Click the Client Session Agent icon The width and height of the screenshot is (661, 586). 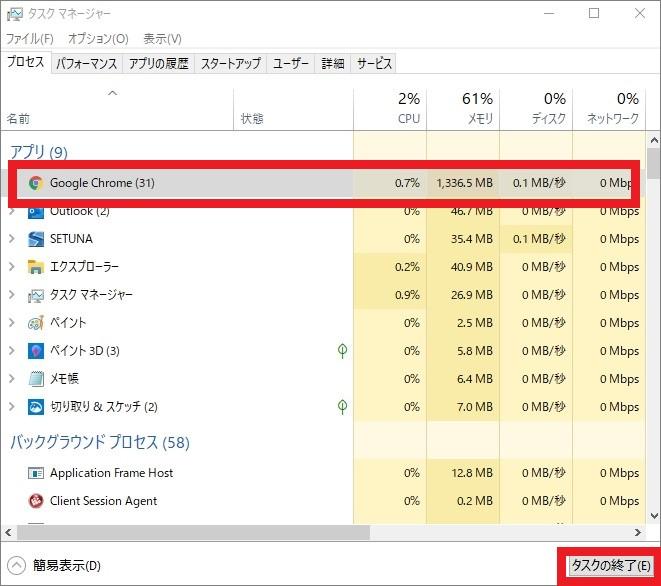click(x=36, y=501)
